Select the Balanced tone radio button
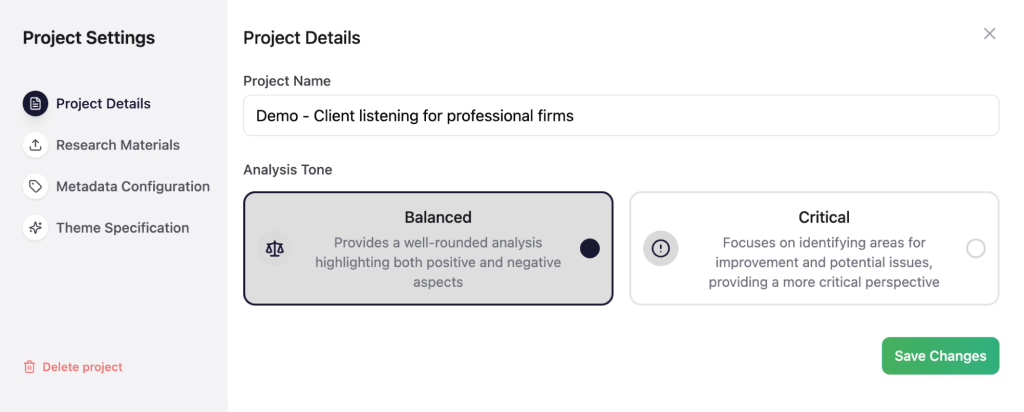Image resolution: width=1024 pixels, height=412 pixels. pos(589,248)
